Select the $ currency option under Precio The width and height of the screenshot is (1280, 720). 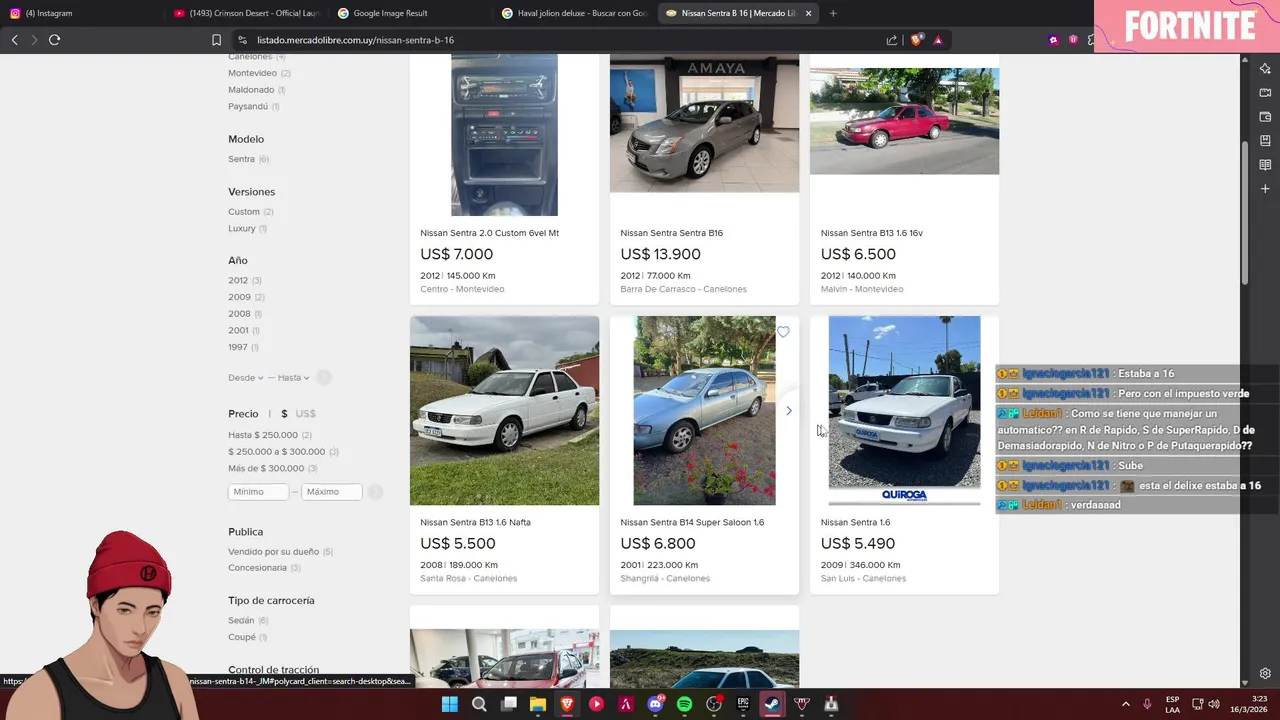284,414
